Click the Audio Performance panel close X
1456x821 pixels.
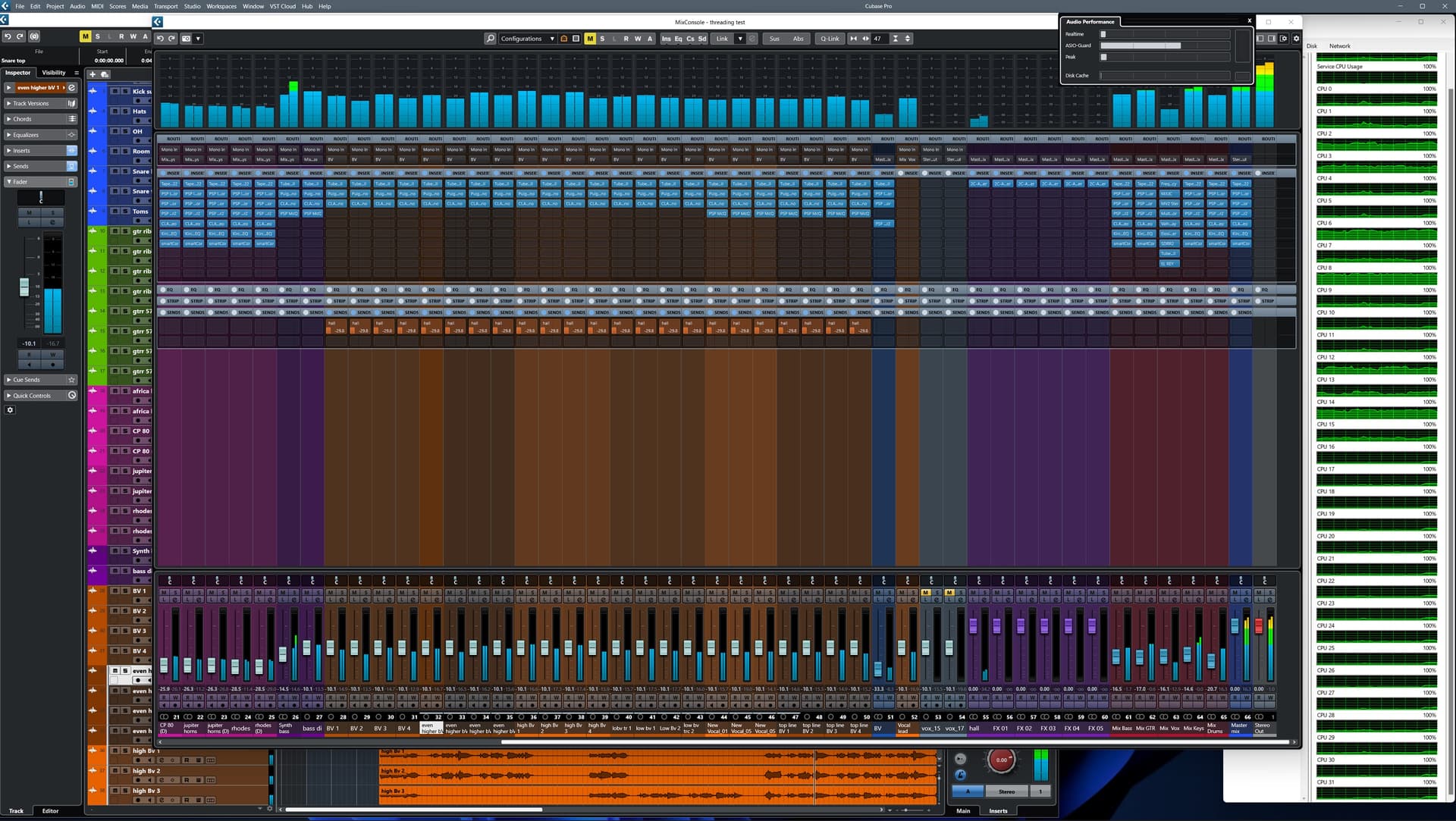click(x=1250, y=21)
